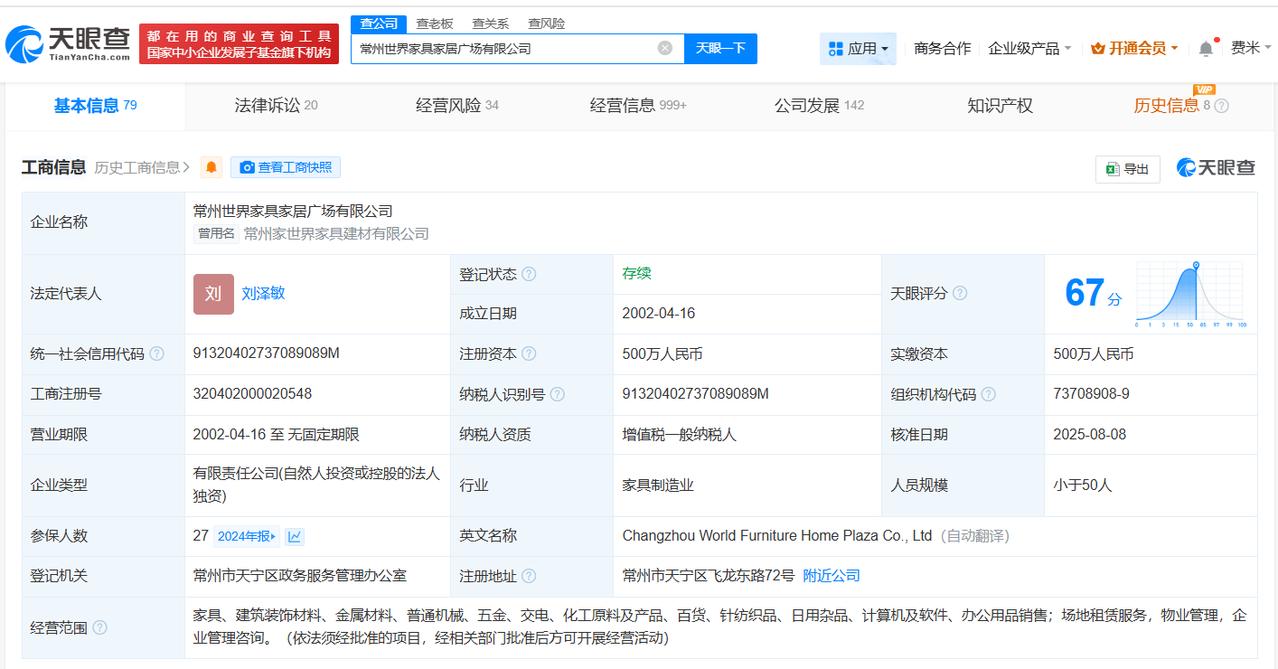Clear the search box with the X icon

point(665,48)
